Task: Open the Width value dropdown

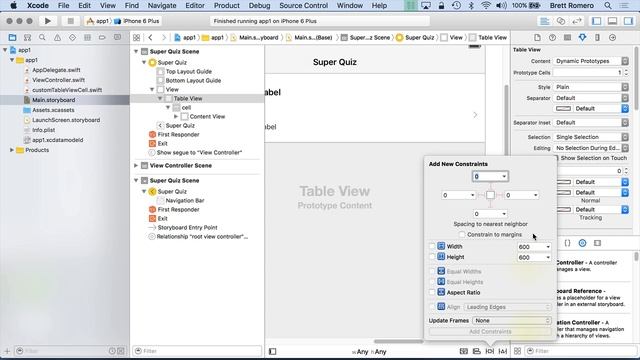Action: click(x=548, y=247)
